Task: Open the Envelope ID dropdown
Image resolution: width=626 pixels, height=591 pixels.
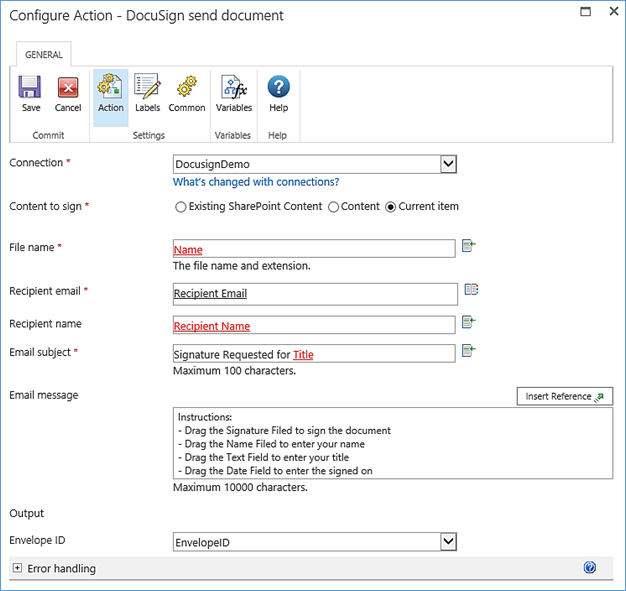Action: pyautogui.click(x=448, y=542)
